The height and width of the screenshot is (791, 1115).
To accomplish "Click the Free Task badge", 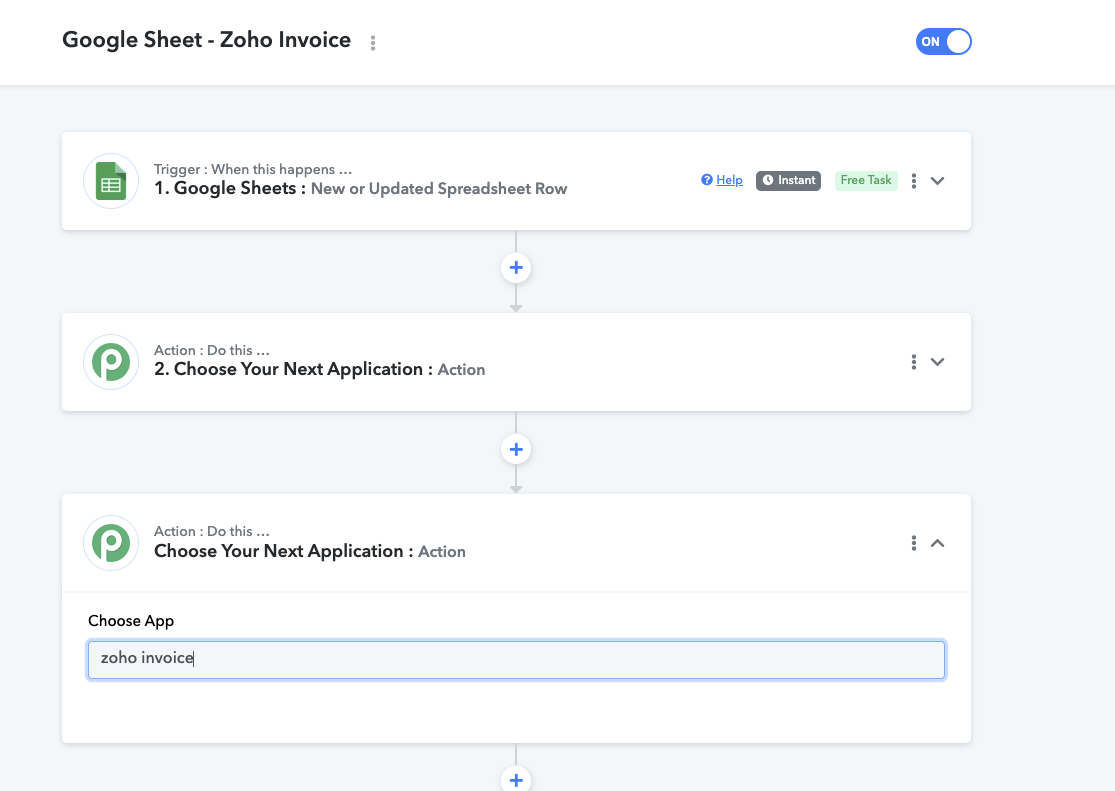I will coord(866,181).
